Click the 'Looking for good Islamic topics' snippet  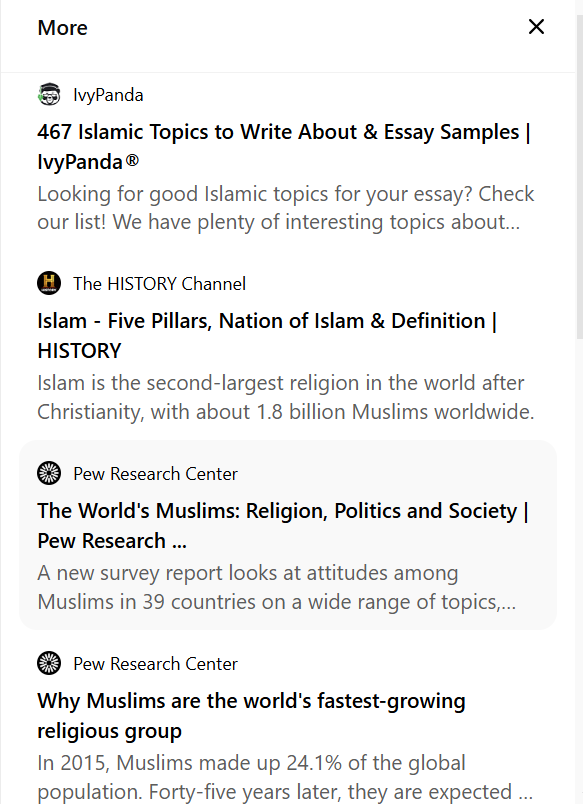pos(286,208)
